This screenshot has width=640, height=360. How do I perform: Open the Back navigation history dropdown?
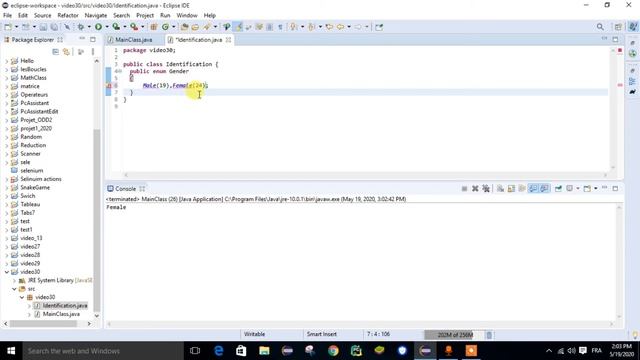[349, 27]
